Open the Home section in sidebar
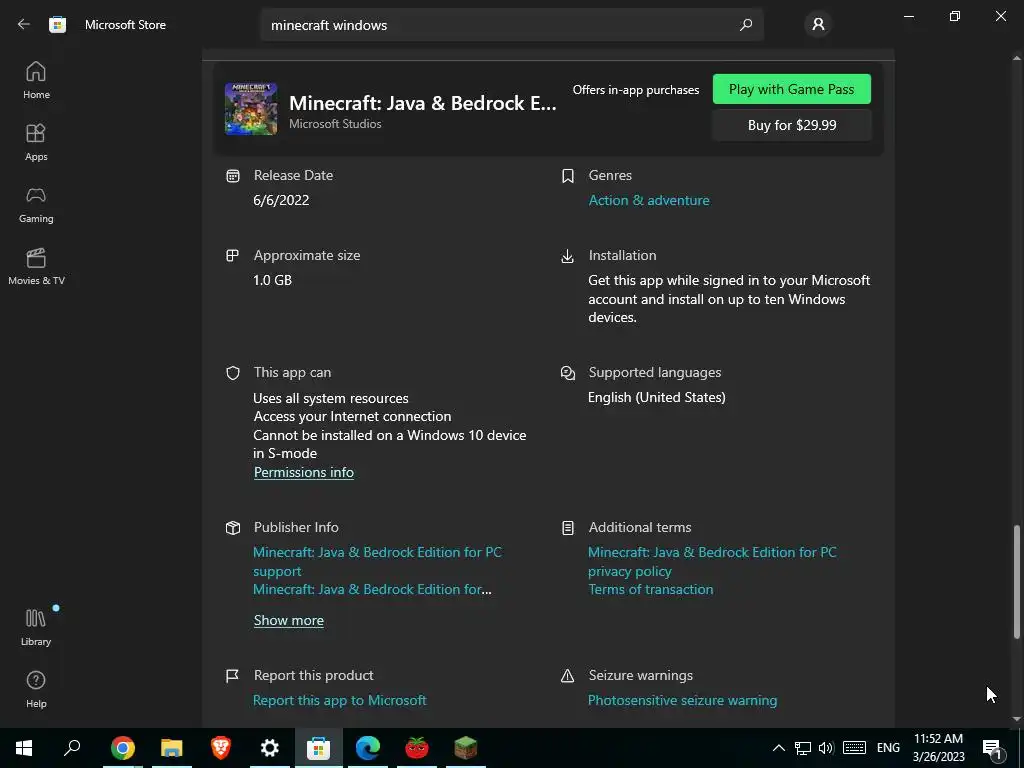The image size is (1024, 768). click(36, 80)
